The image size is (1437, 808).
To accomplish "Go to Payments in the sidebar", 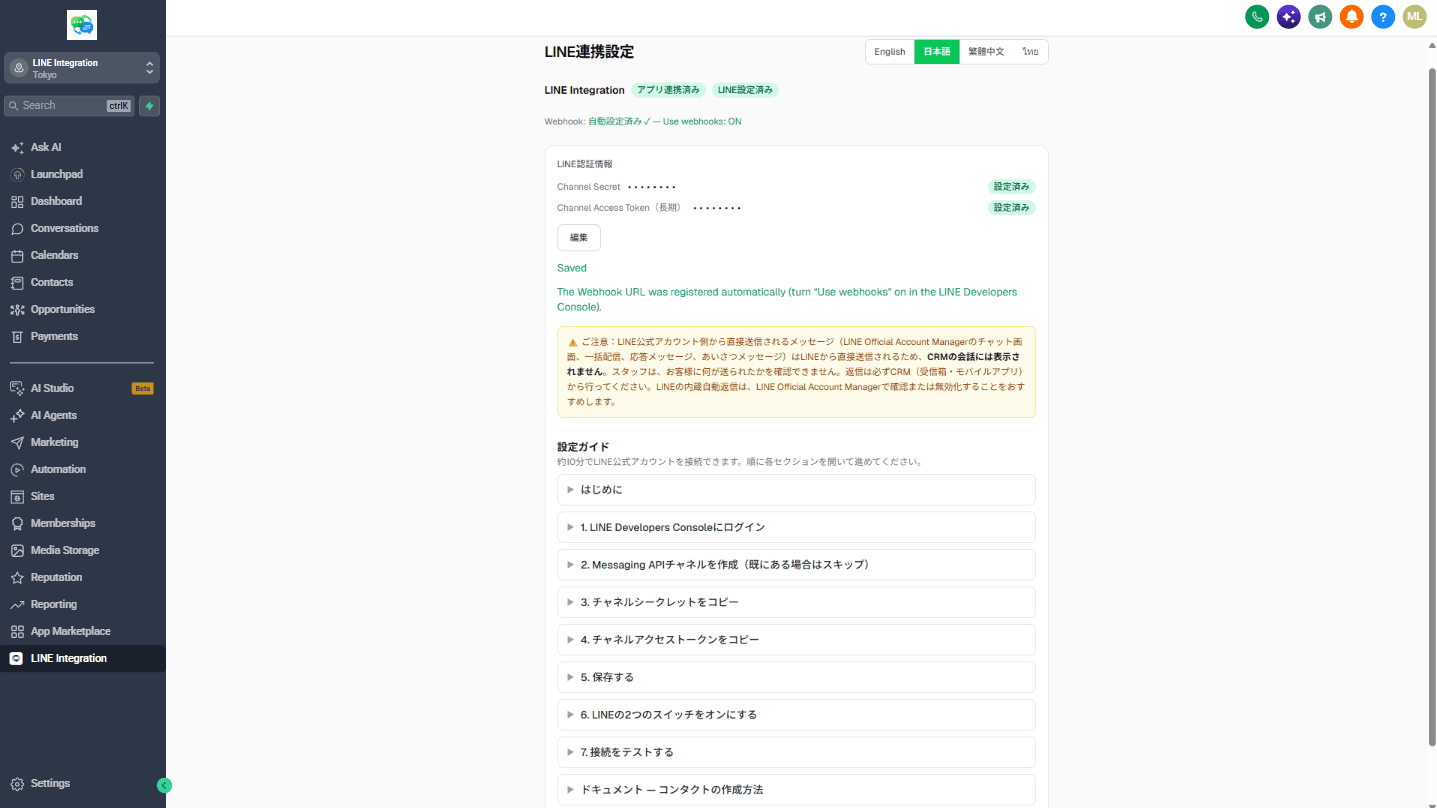I will [82, 336].
